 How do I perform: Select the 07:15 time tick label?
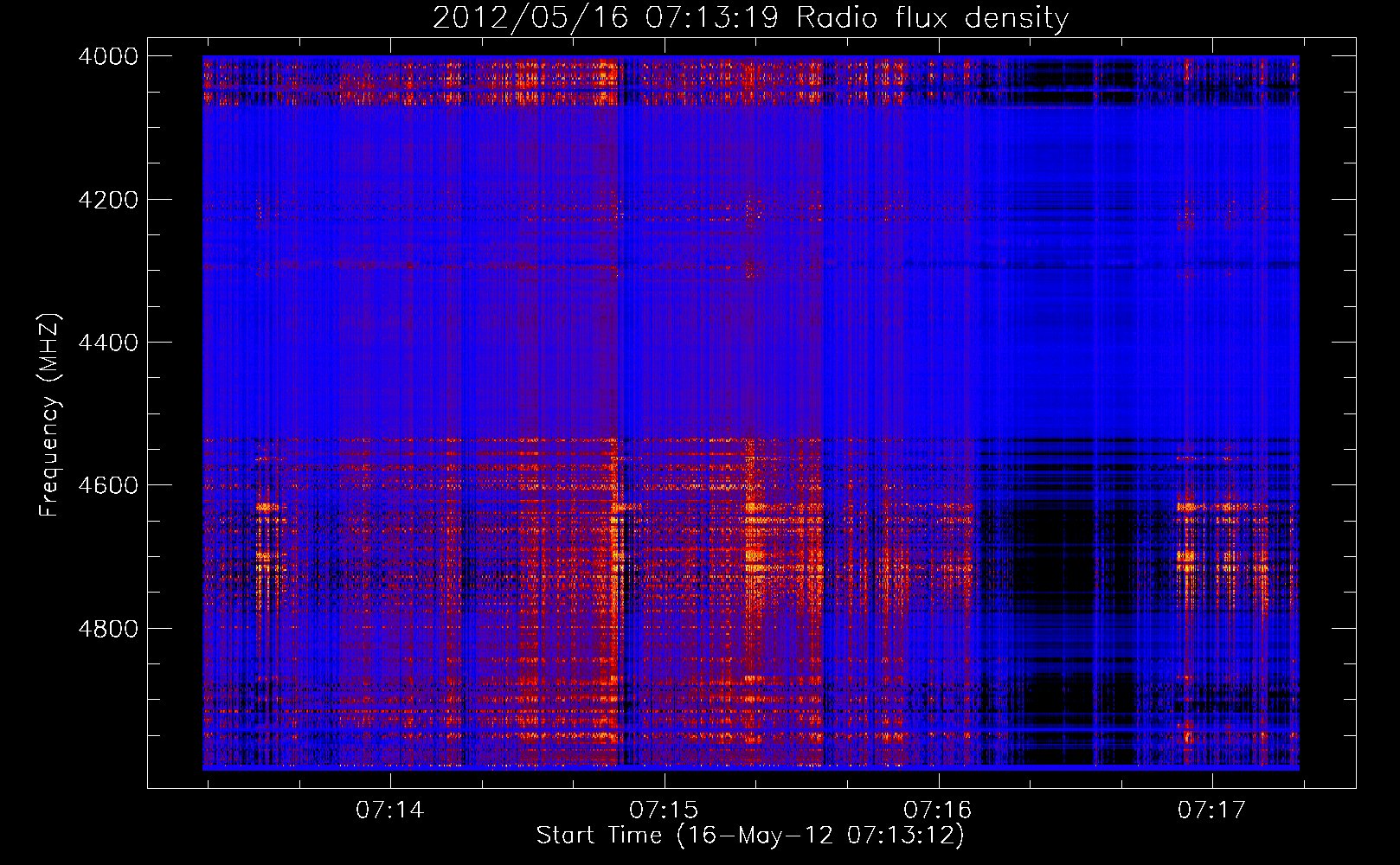point(664,811)
